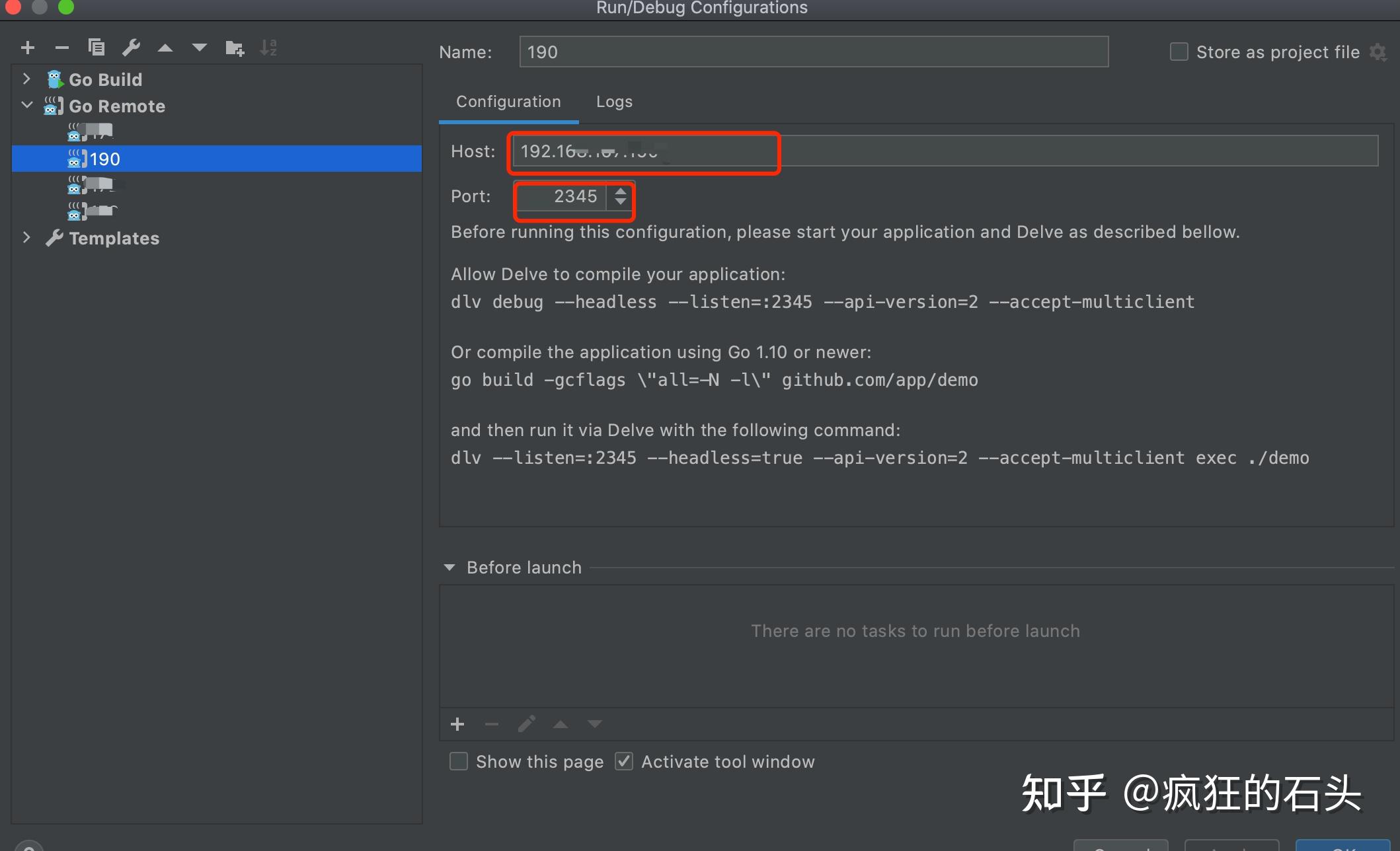Increment the Port value
The image size is (1400, 851).
[620, 191]
